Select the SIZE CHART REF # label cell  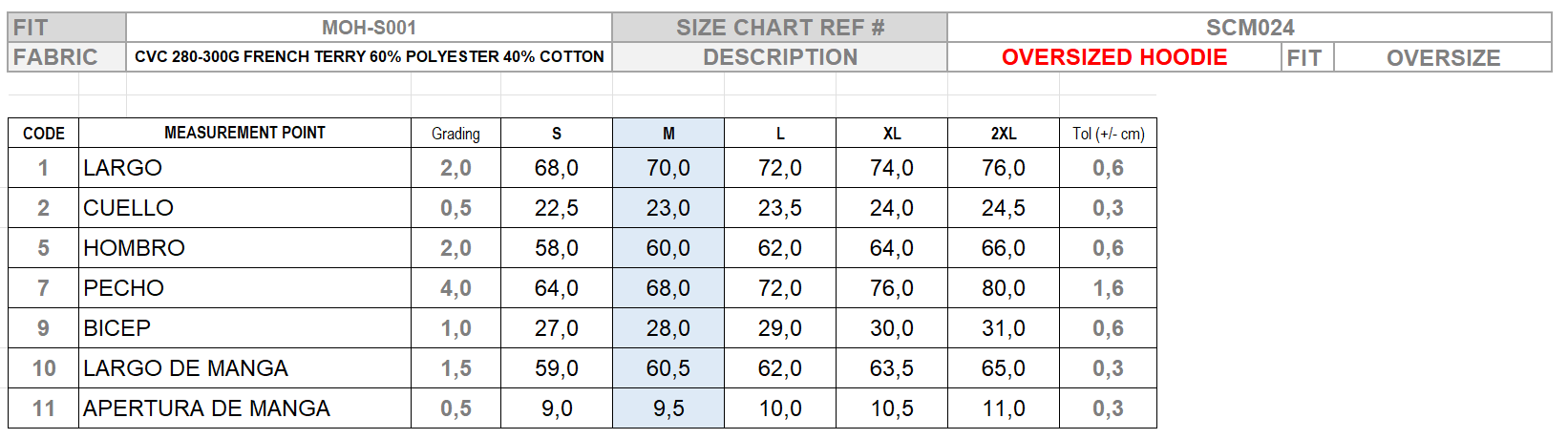(x=779, y=28)
